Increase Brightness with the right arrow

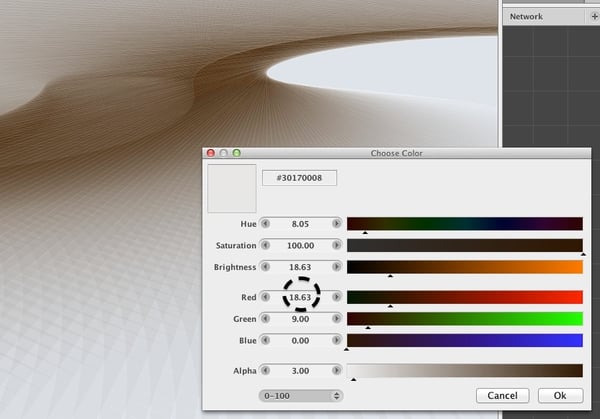click(x=336, y=267)
